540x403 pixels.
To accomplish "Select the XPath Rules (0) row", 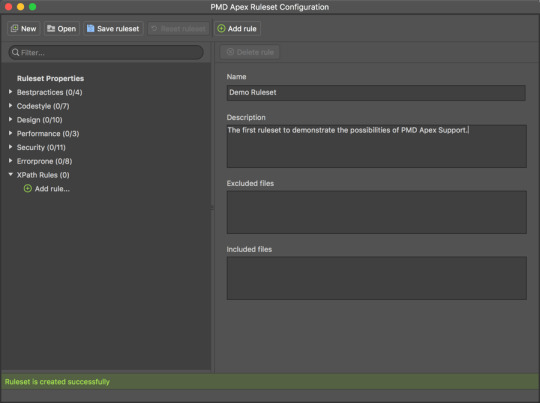I will point(43,175).
